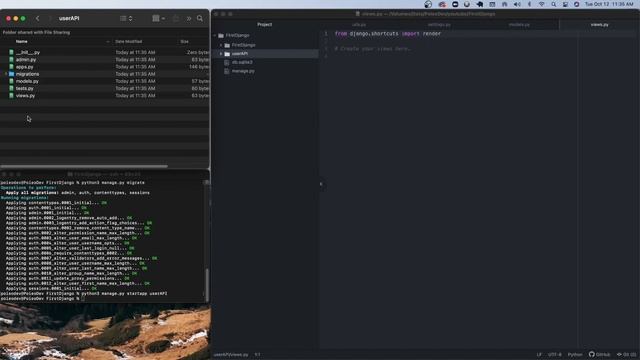Image resolution: width=640 pixels, height=360 pixels.
Task: Select the userAPI folder icon in the project tree
Action: [x=227, y=54]
